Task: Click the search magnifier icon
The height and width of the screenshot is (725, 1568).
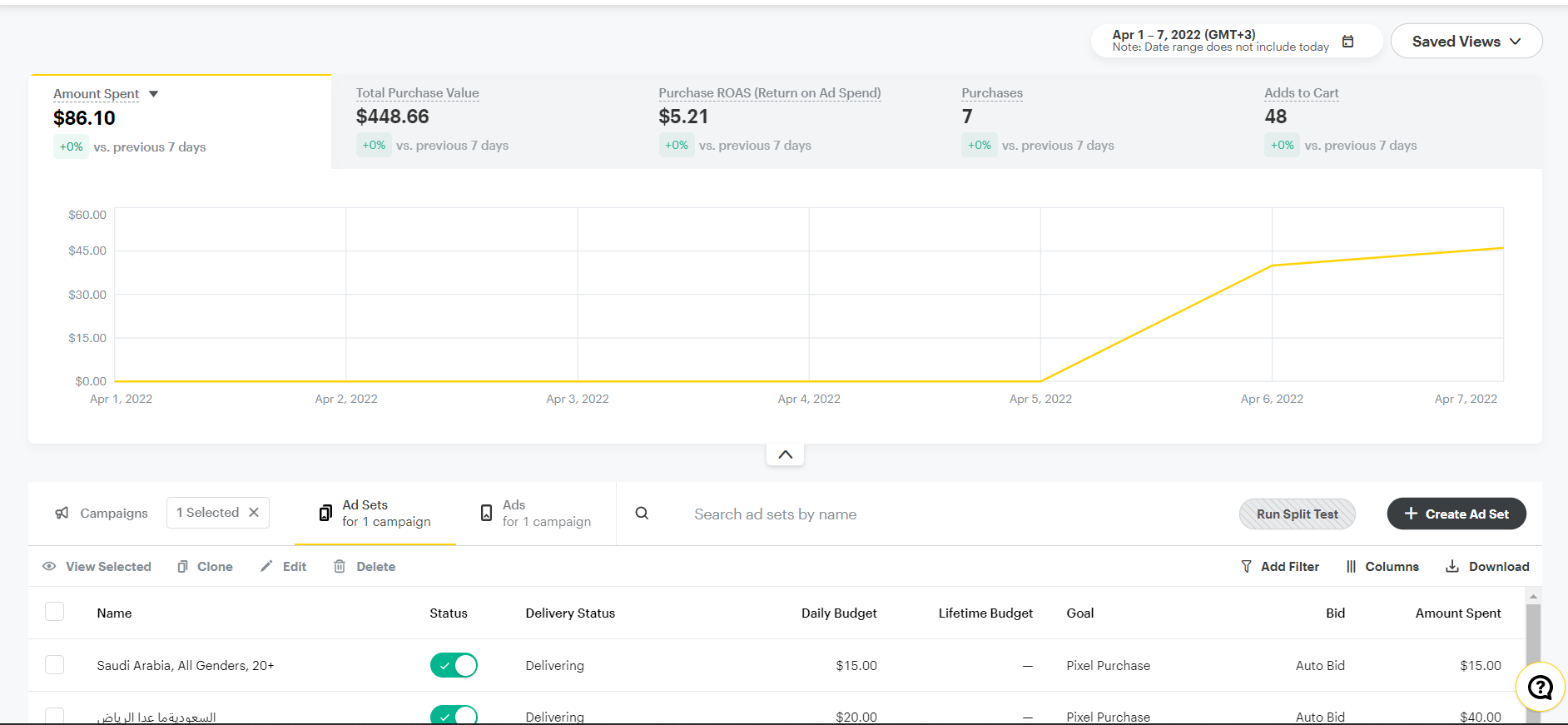Action: point(642,514)
